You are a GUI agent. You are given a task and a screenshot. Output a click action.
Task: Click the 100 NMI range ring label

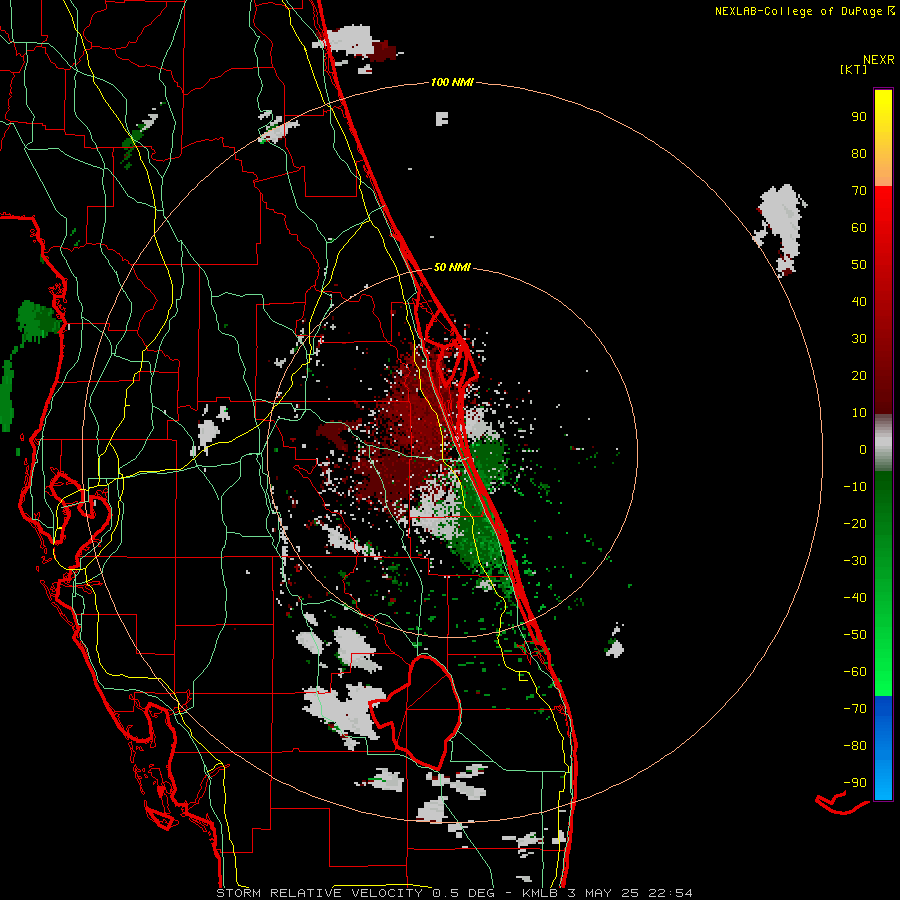pos(452,82)
